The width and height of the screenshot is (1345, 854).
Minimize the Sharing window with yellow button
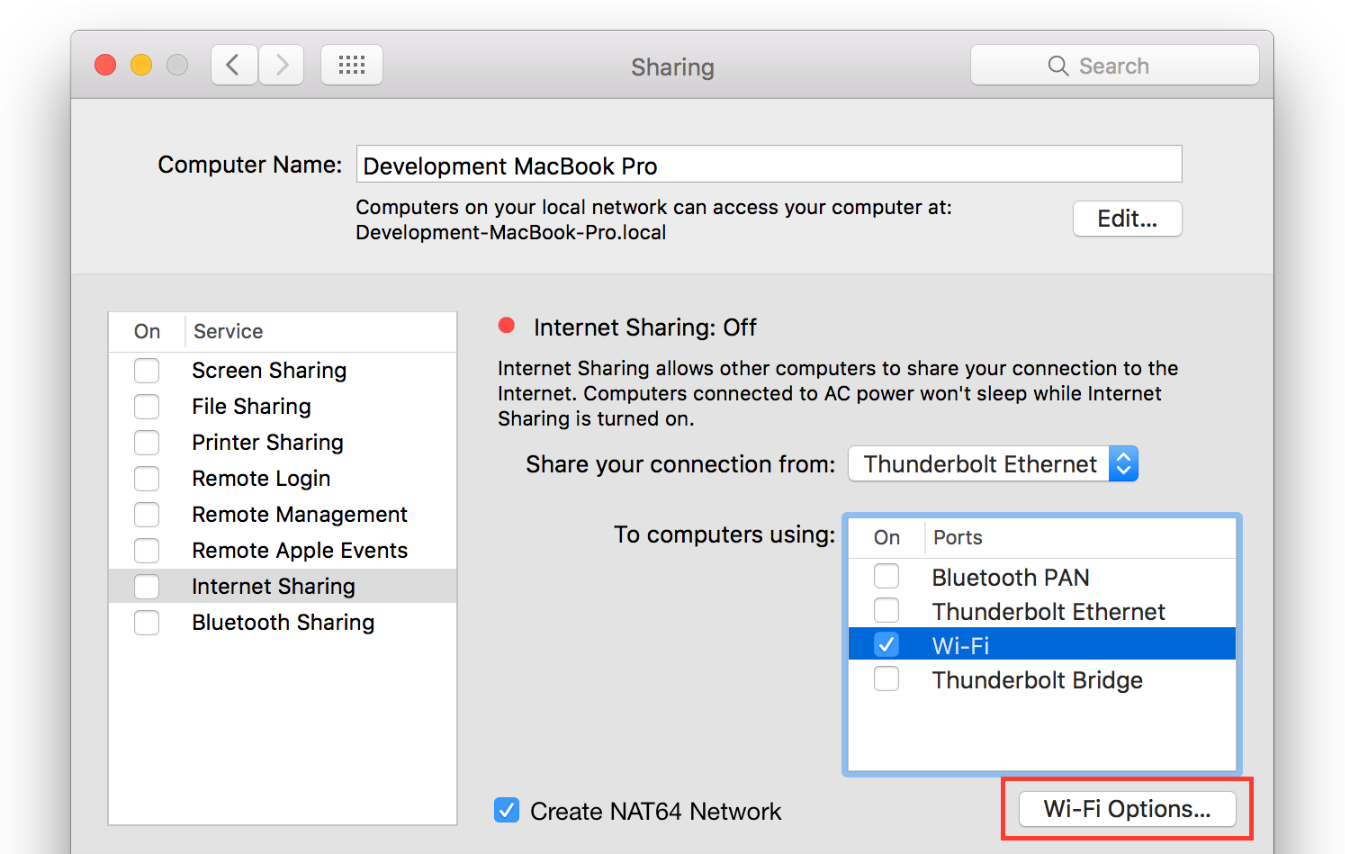tap(141, 66)
